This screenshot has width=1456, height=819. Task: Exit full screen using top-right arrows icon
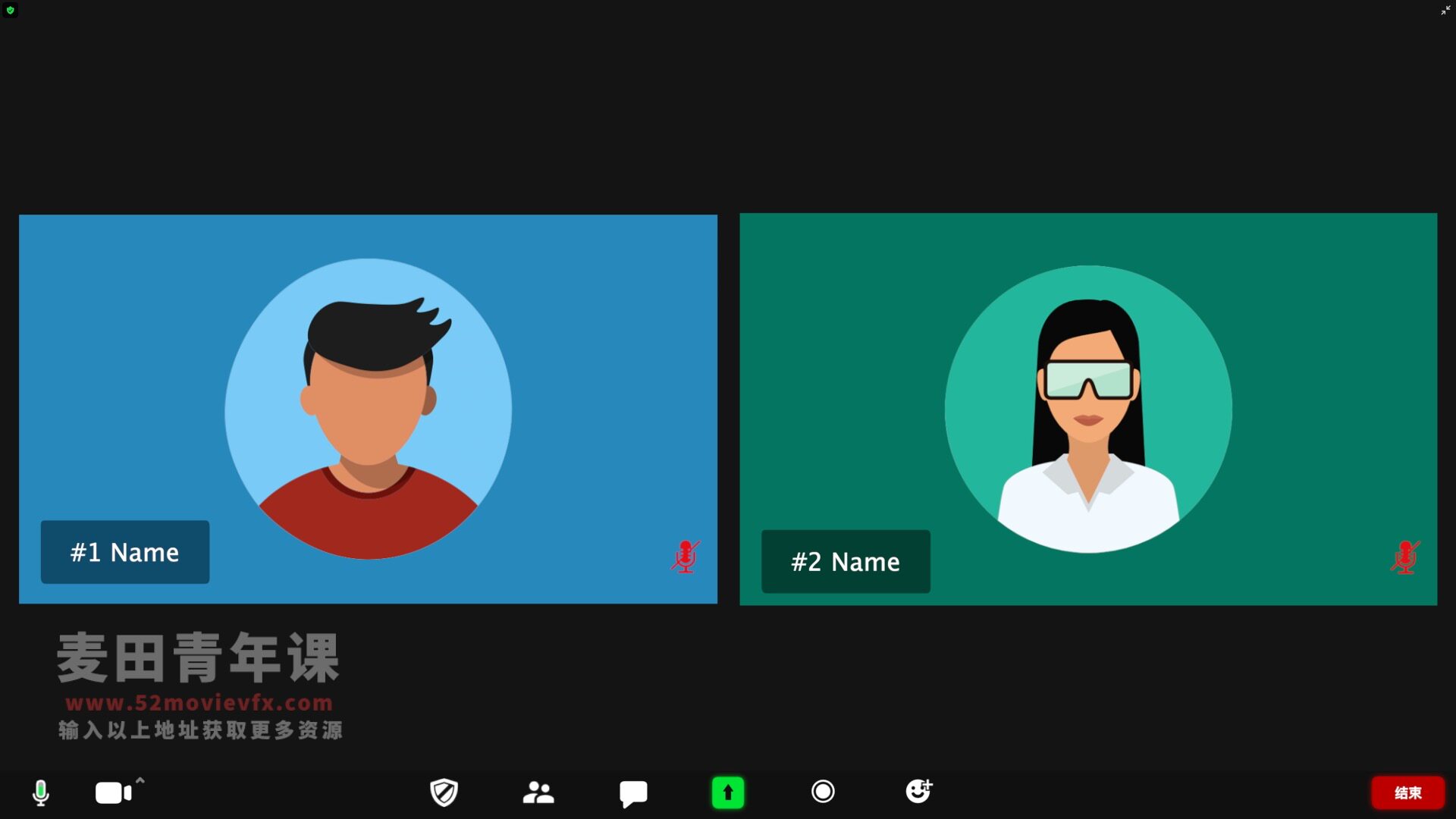click(x=1445, y=10)
